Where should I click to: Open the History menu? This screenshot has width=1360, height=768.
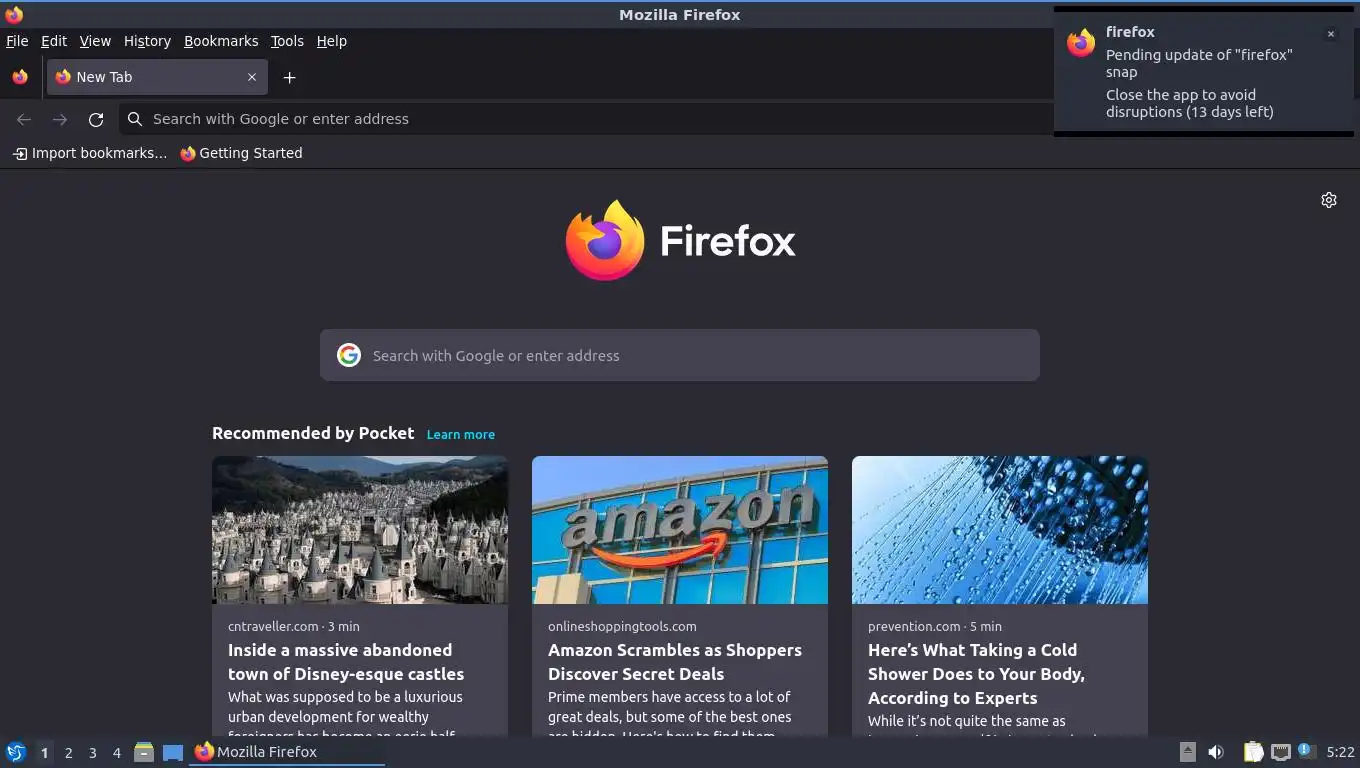147,41
